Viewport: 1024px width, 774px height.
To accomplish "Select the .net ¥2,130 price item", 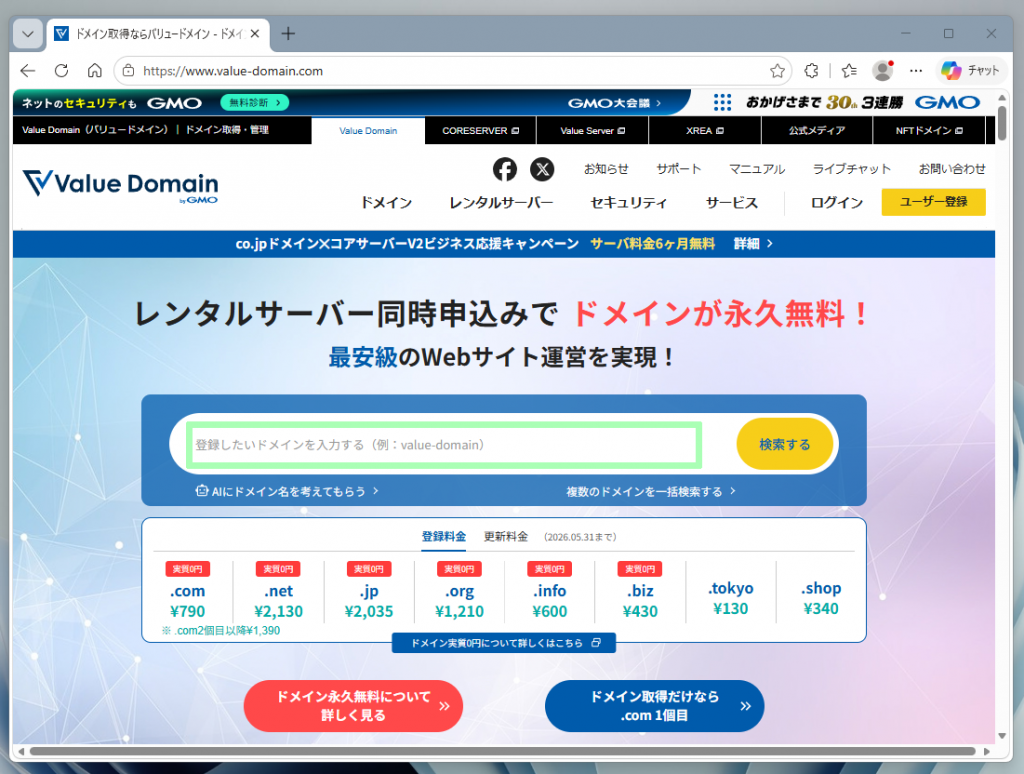I will pyautogui.click(x=278, y=592).
